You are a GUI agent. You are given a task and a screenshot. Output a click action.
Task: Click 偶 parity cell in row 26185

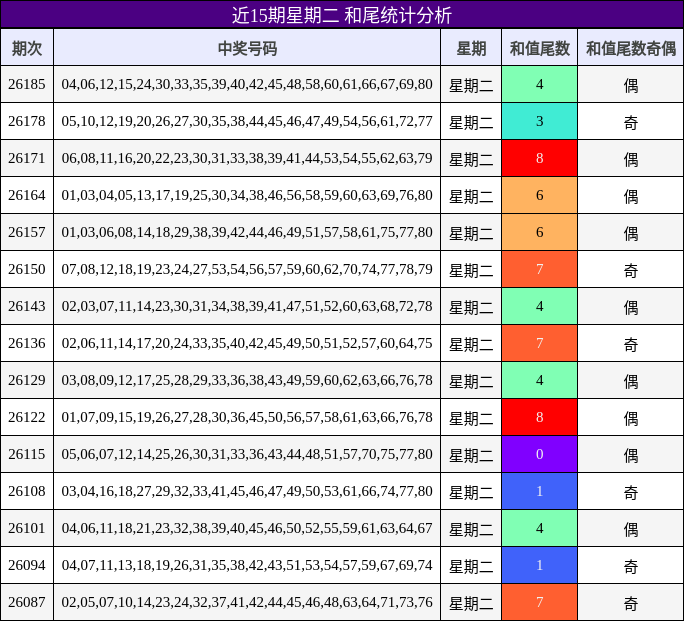631,84
